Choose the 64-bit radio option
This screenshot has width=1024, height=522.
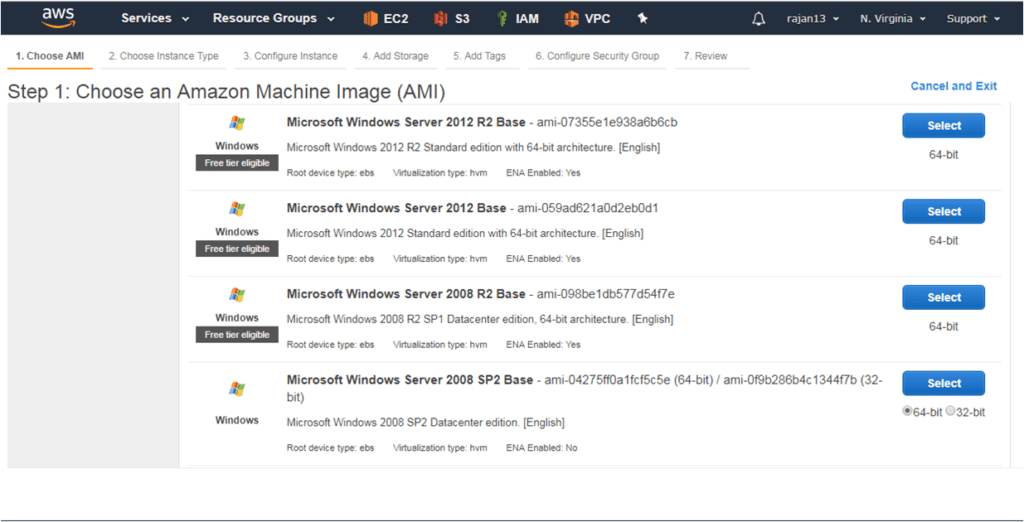click(x=907, y=412)
